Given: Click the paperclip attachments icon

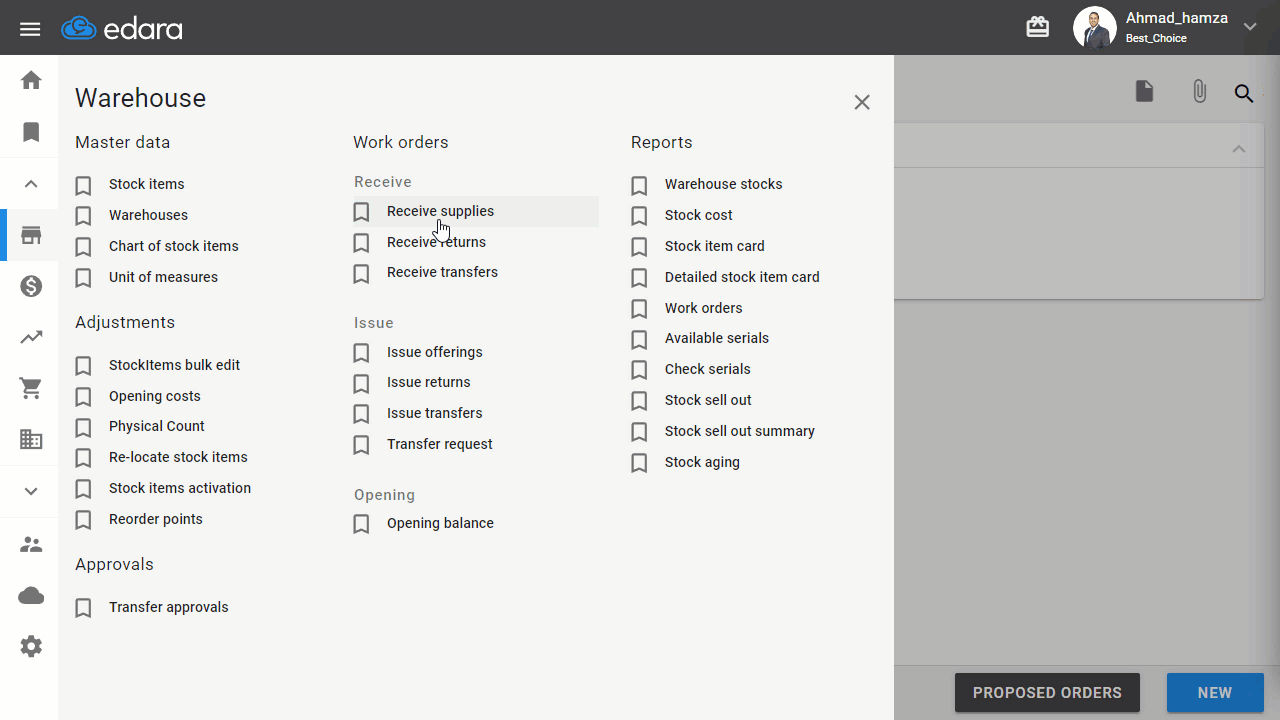Looking at the screenshot, I should 1199,92.
